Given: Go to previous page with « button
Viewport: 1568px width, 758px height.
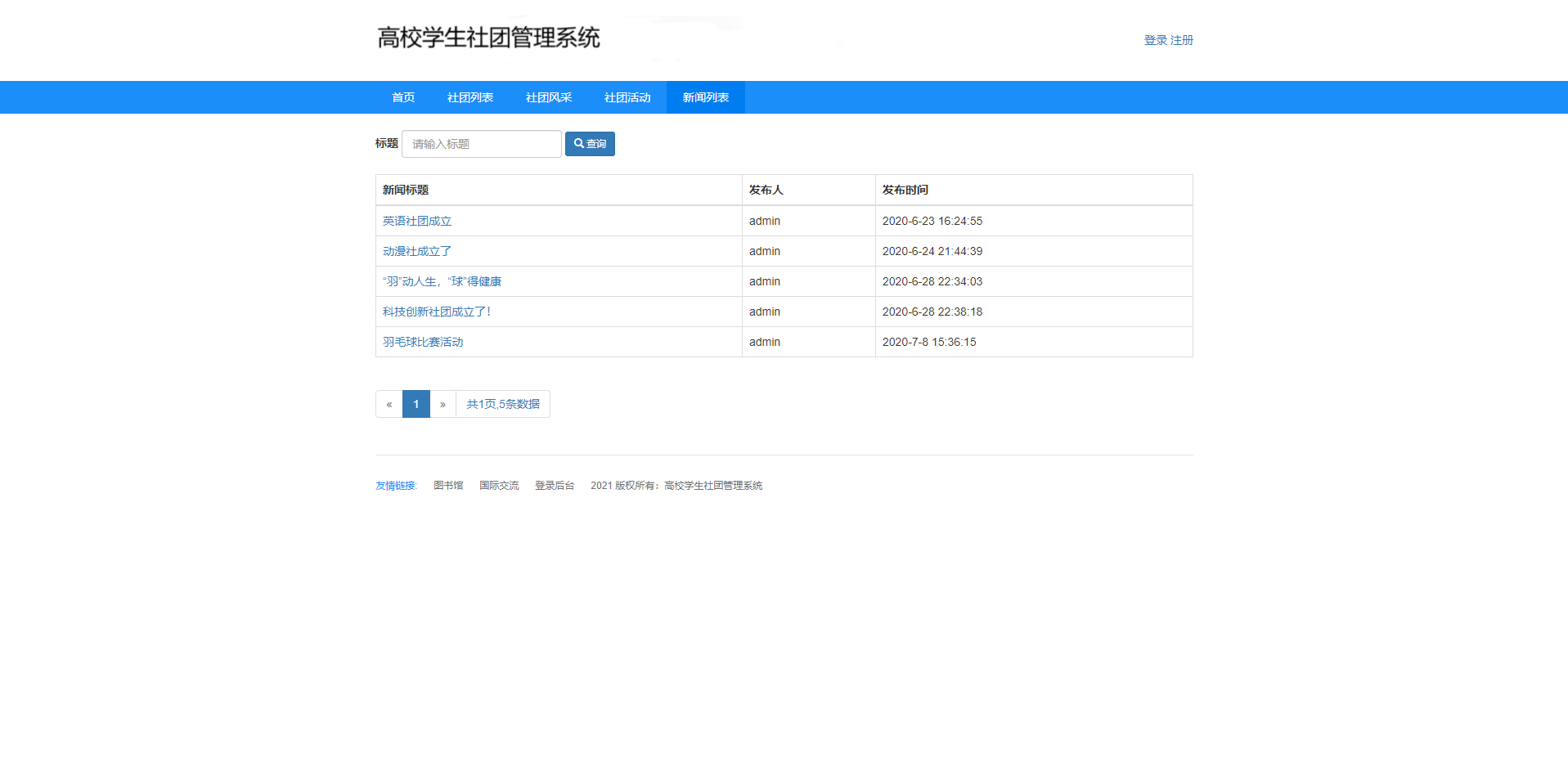Looking at the screenshot, I should coord(389,404).
